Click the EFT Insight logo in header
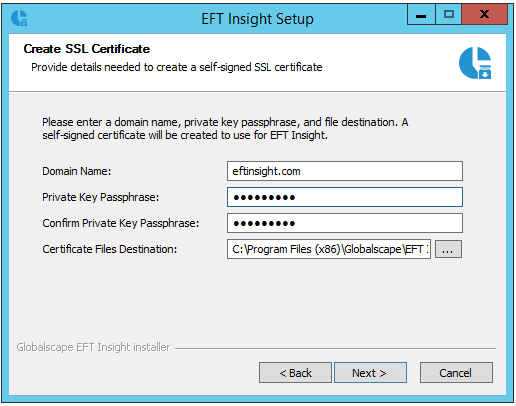This screenshot has width=516, height=406. (475, 63)
